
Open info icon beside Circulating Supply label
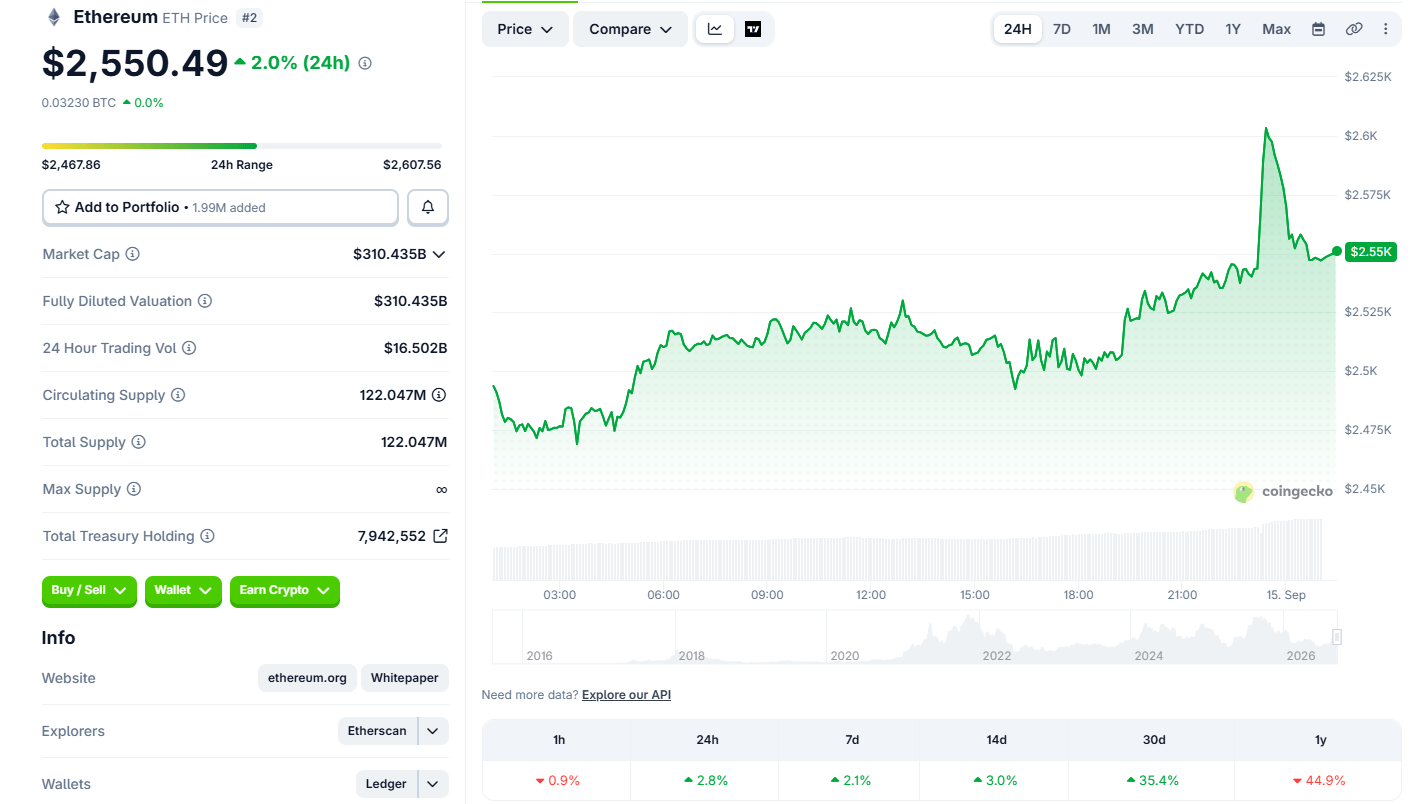point(178,395)
